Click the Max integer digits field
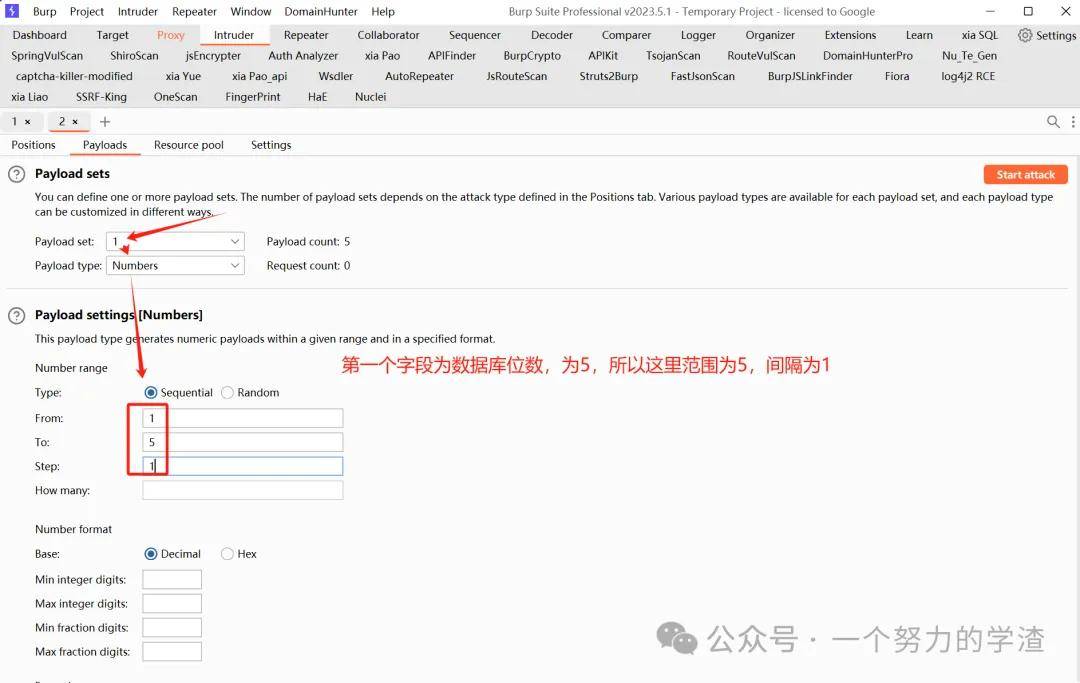 click(x=172, y=604)
